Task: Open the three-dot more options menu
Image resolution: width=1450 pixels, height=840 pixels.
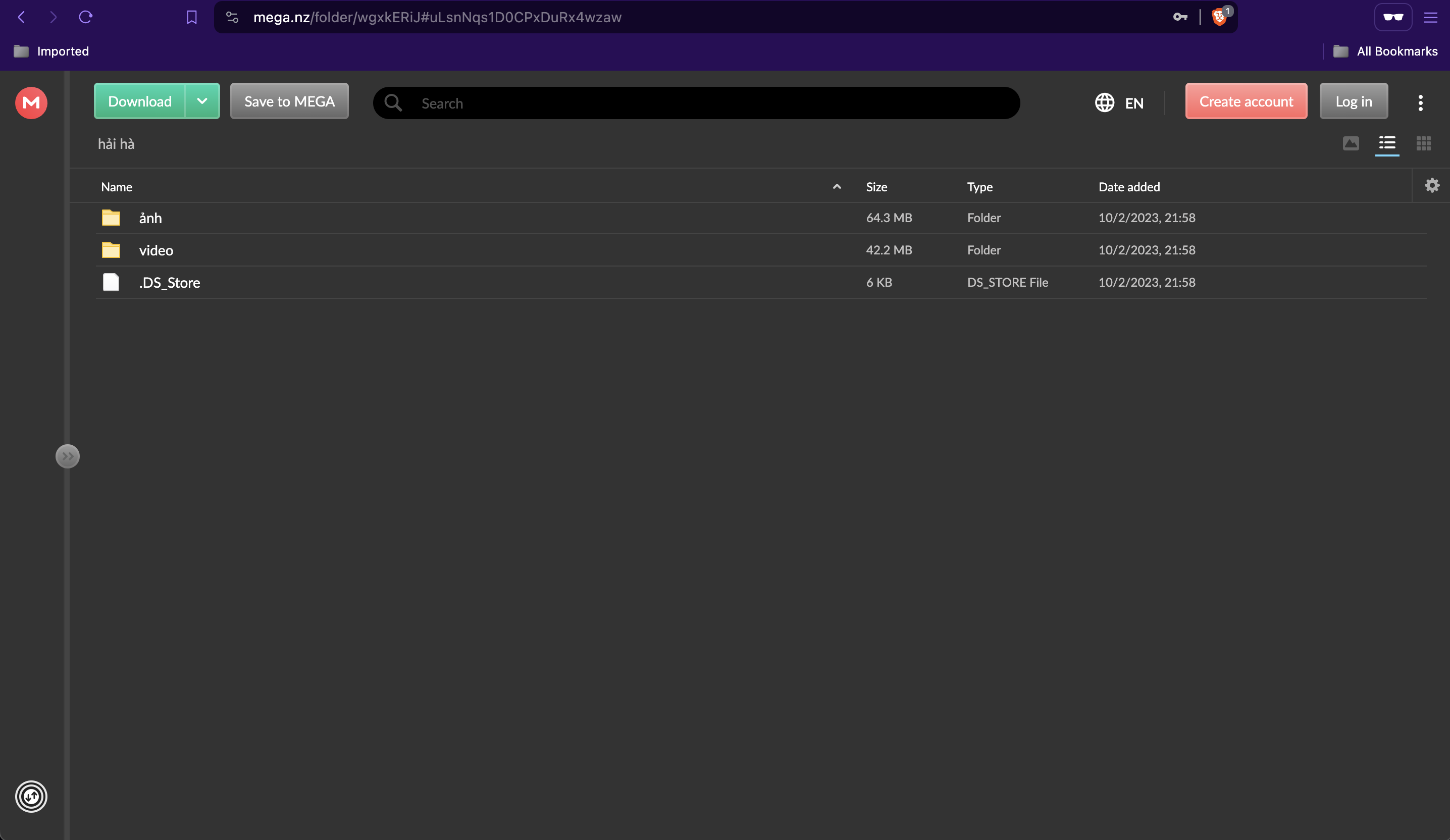Action: [1420, 103]
